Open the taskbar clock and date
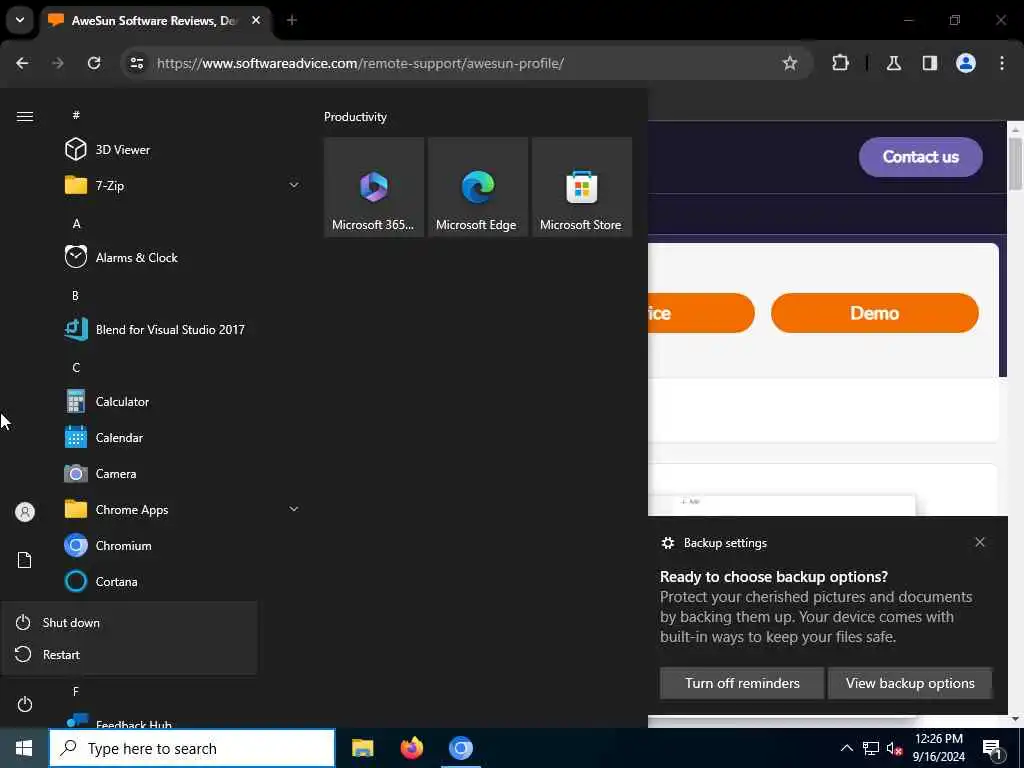This screenshot has width=1024, height=768. point(938,748)
